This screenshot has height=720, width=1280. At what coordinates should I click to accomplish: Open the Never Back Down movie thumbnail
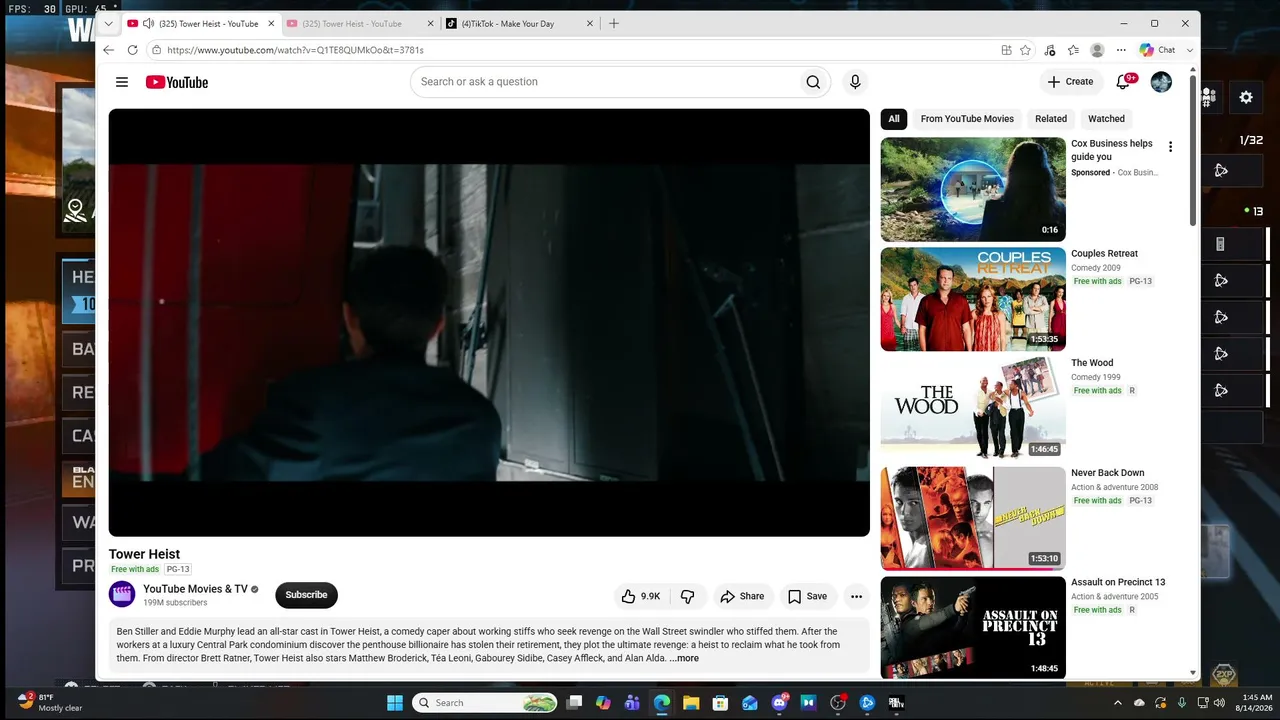973,518
